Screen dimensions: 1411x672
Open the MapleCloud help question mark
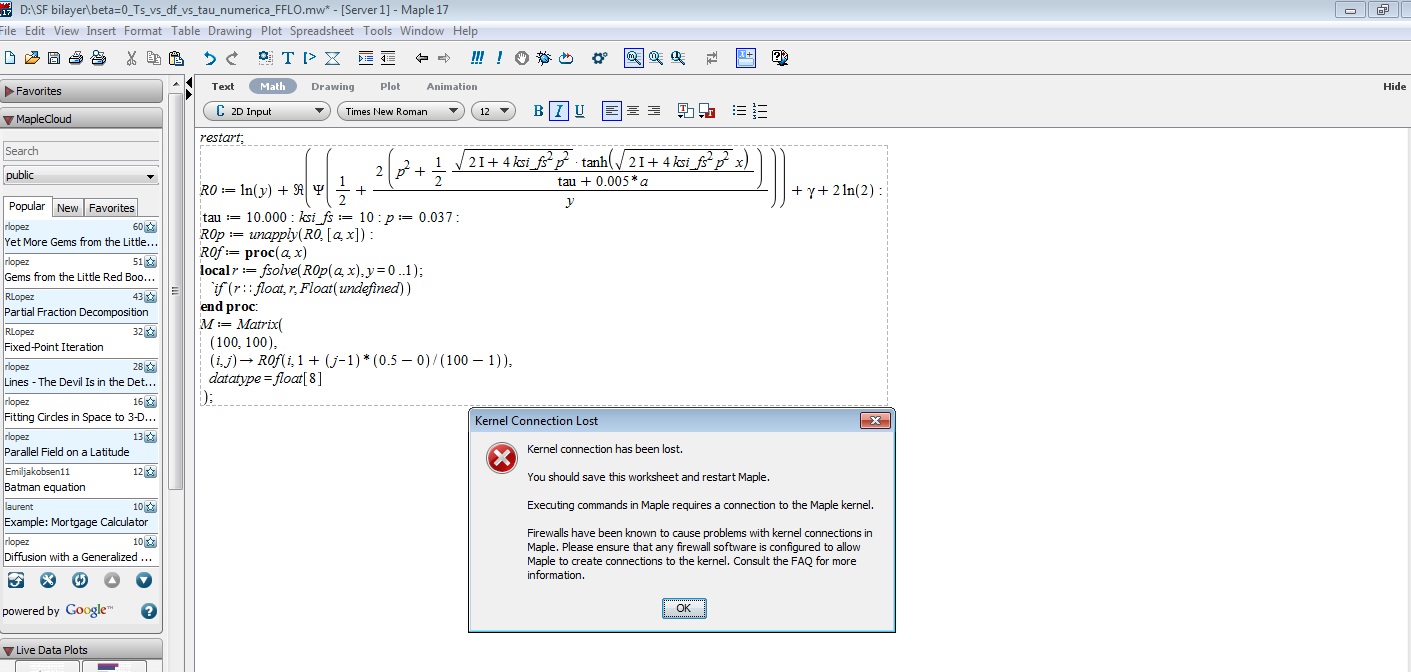click(x=149, y=611)
